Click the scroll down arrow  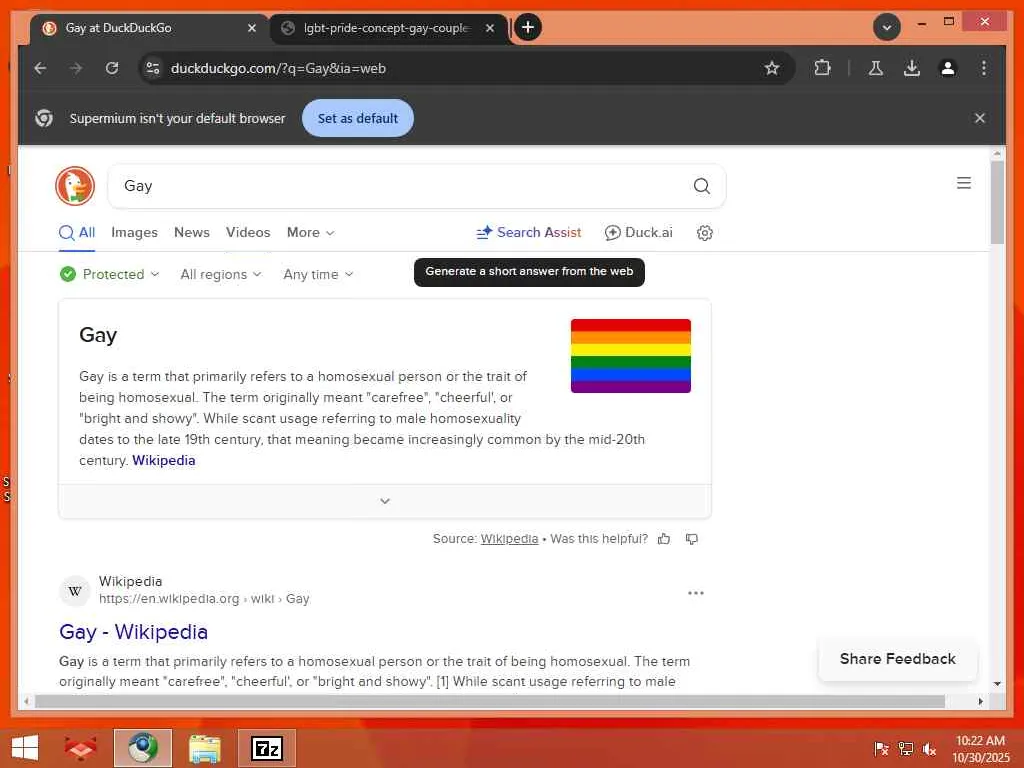click(997, 684)
